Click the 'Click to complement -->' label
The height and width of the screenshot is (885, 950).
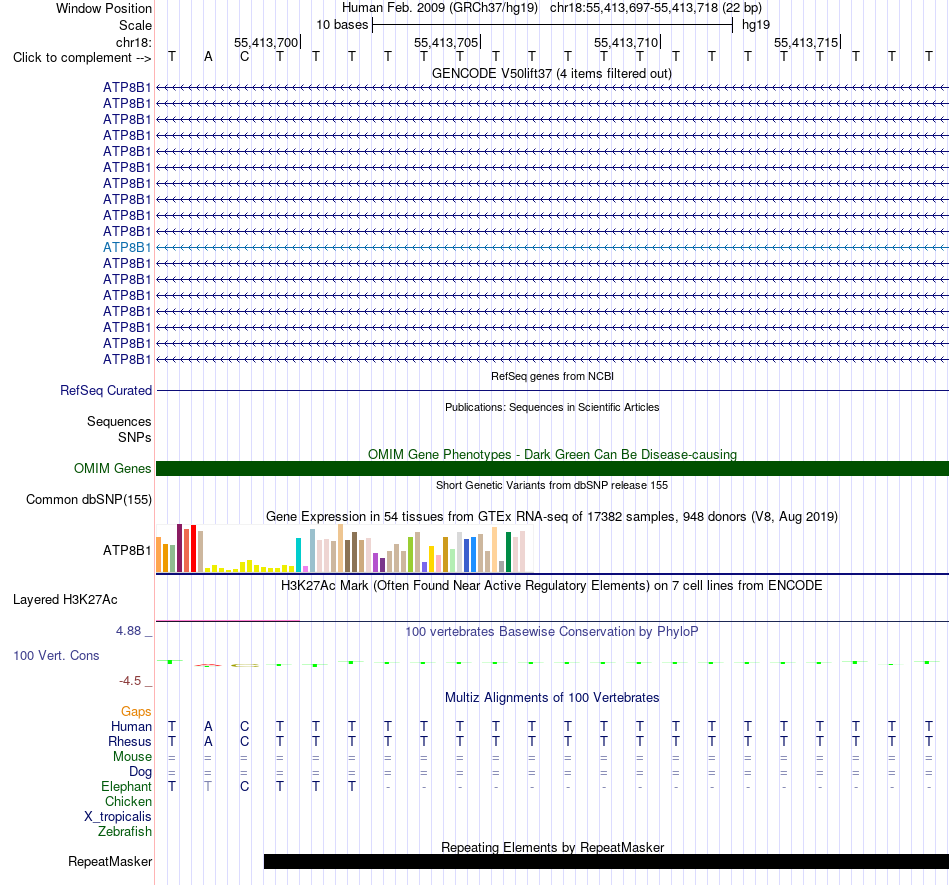click(x=82, y=58)
